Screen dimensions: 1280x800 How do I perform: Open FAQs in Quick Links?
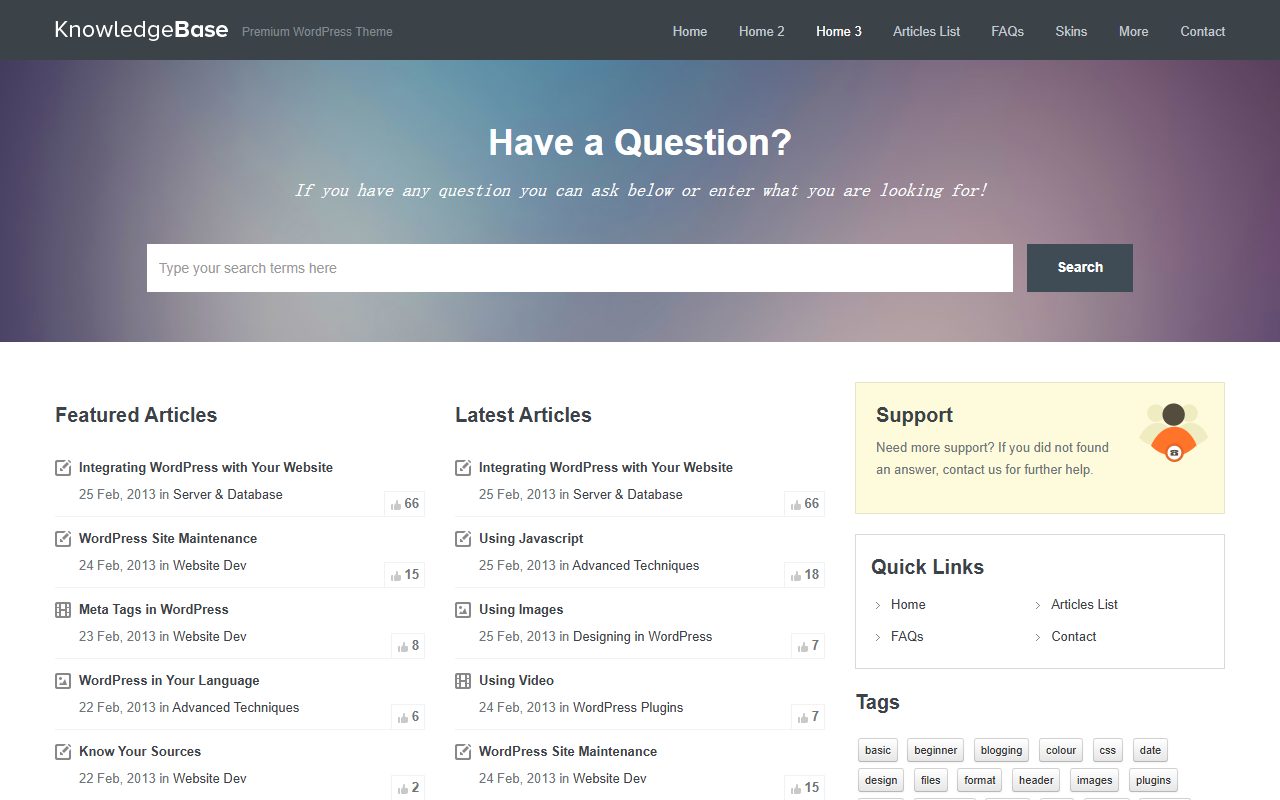pos(907,636)
